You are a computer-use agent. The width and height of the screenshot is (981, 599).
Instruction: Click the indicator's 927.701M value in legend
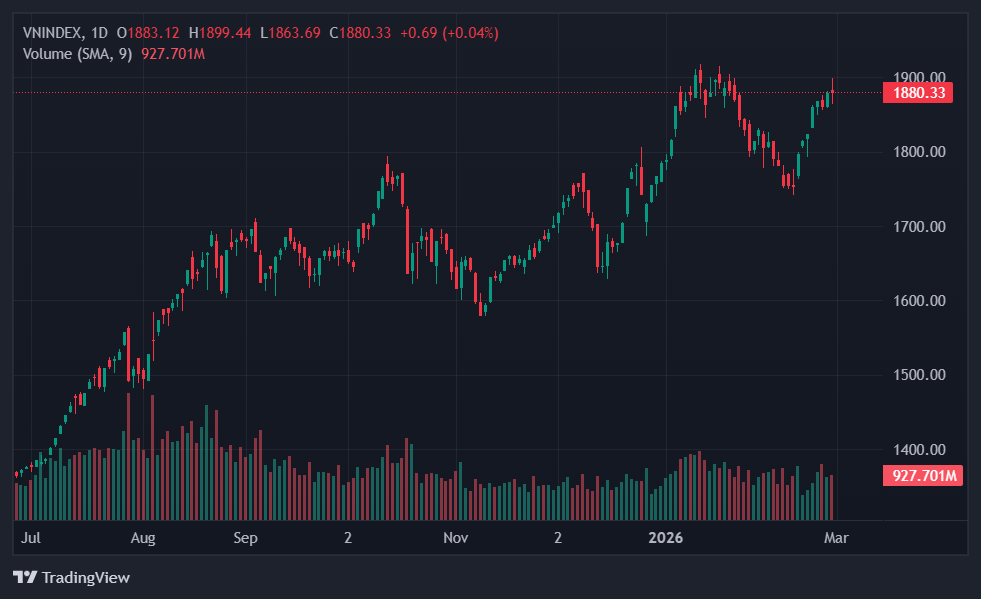(x=171, y=53)
